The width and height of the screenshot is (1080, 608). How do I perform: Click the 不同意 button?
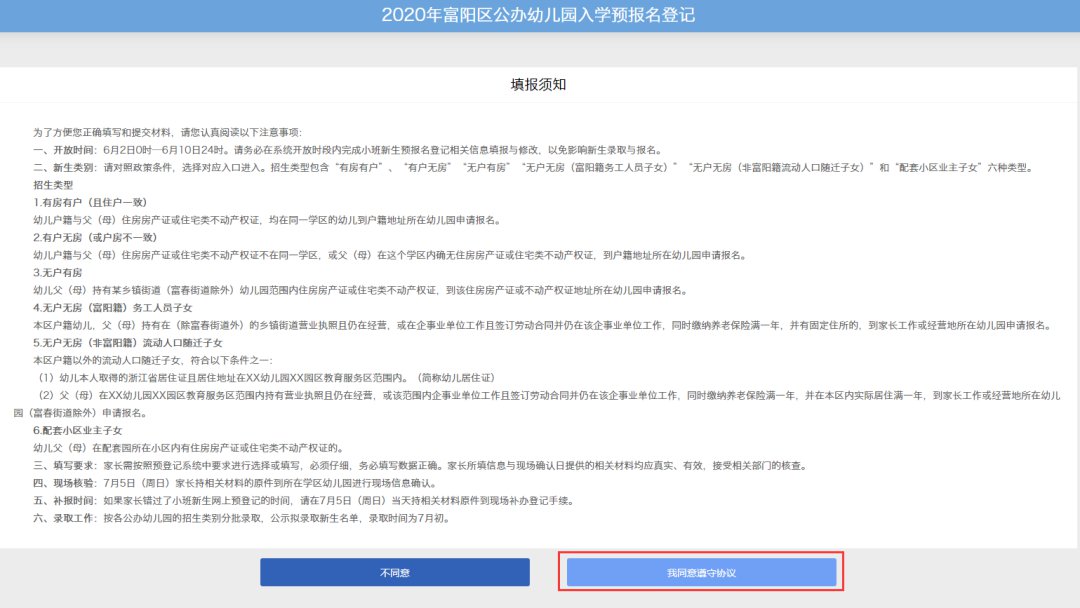(x=394, y=572)
